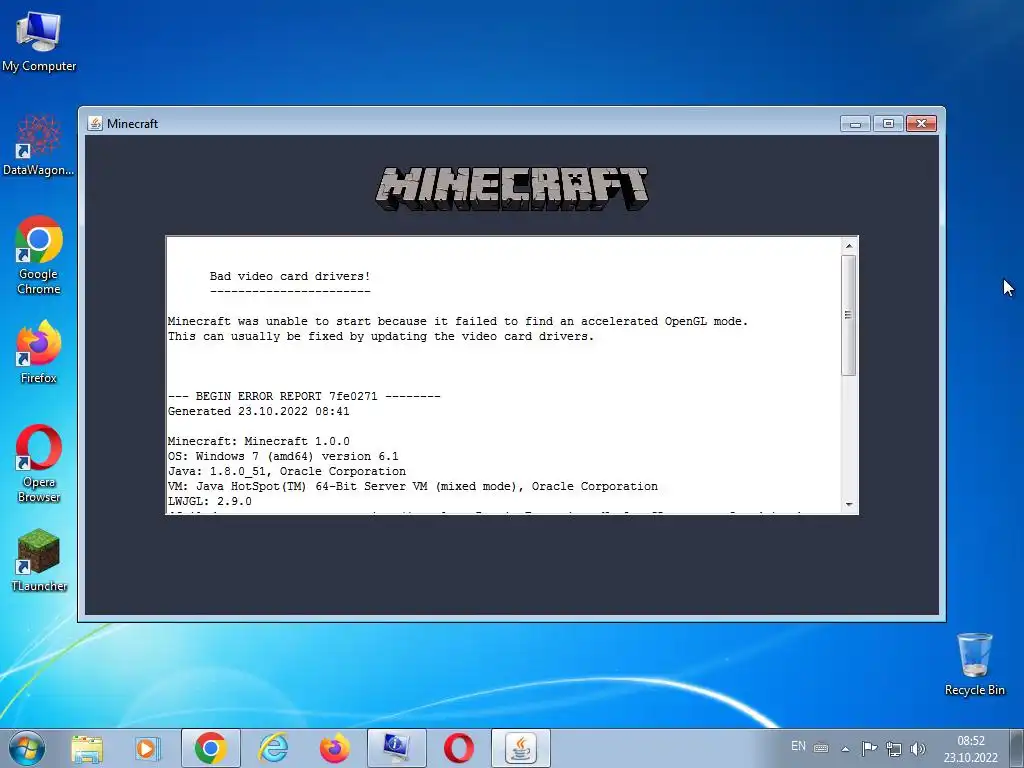The height and width of the screenshot is (768, 1024).
Task: Open the Windows Start menu
Action: pyautogui.click(x=27, y=748)
